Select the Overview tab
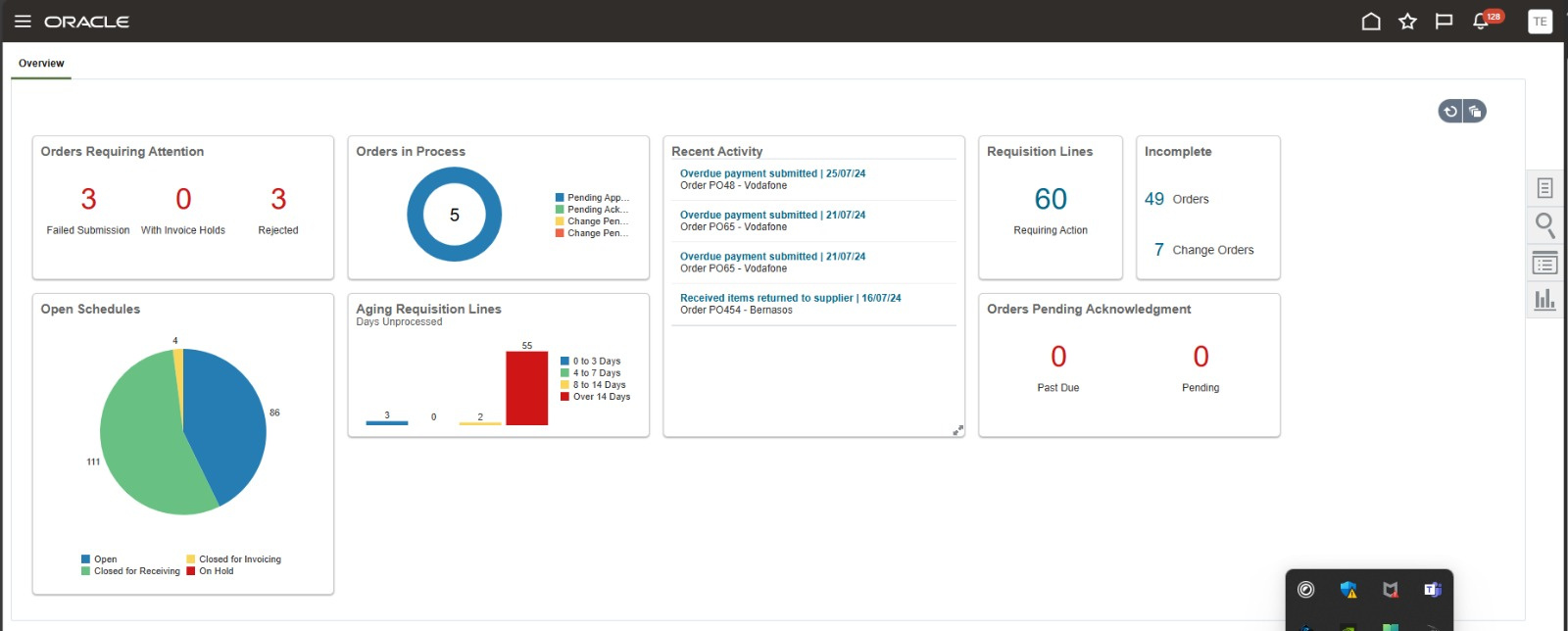Viewport: 1568px width, 631px height. (41, 64)
